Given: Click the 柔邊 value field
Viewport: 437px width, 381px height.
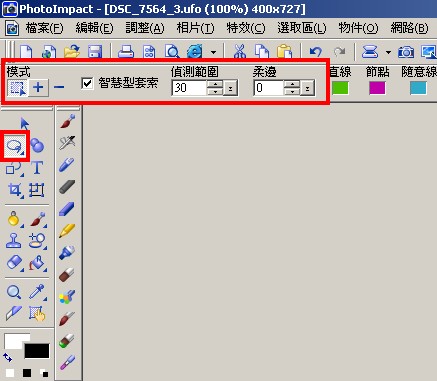Looking at the screenshot, I should (x=269, y=88).
